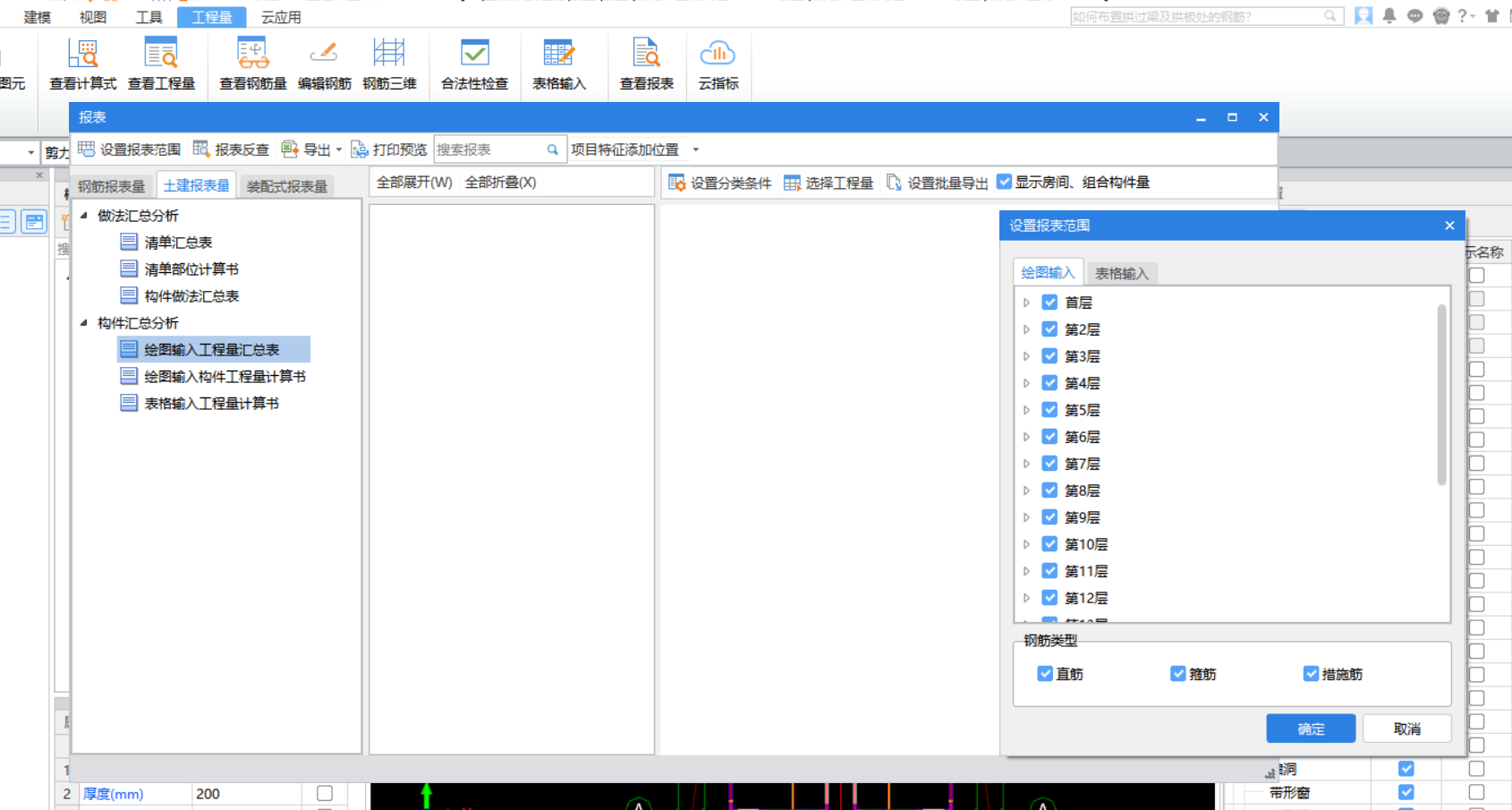Open the 表格输入 tool
This screenshot has height=810, width=1512.
[x=559, y=64]
